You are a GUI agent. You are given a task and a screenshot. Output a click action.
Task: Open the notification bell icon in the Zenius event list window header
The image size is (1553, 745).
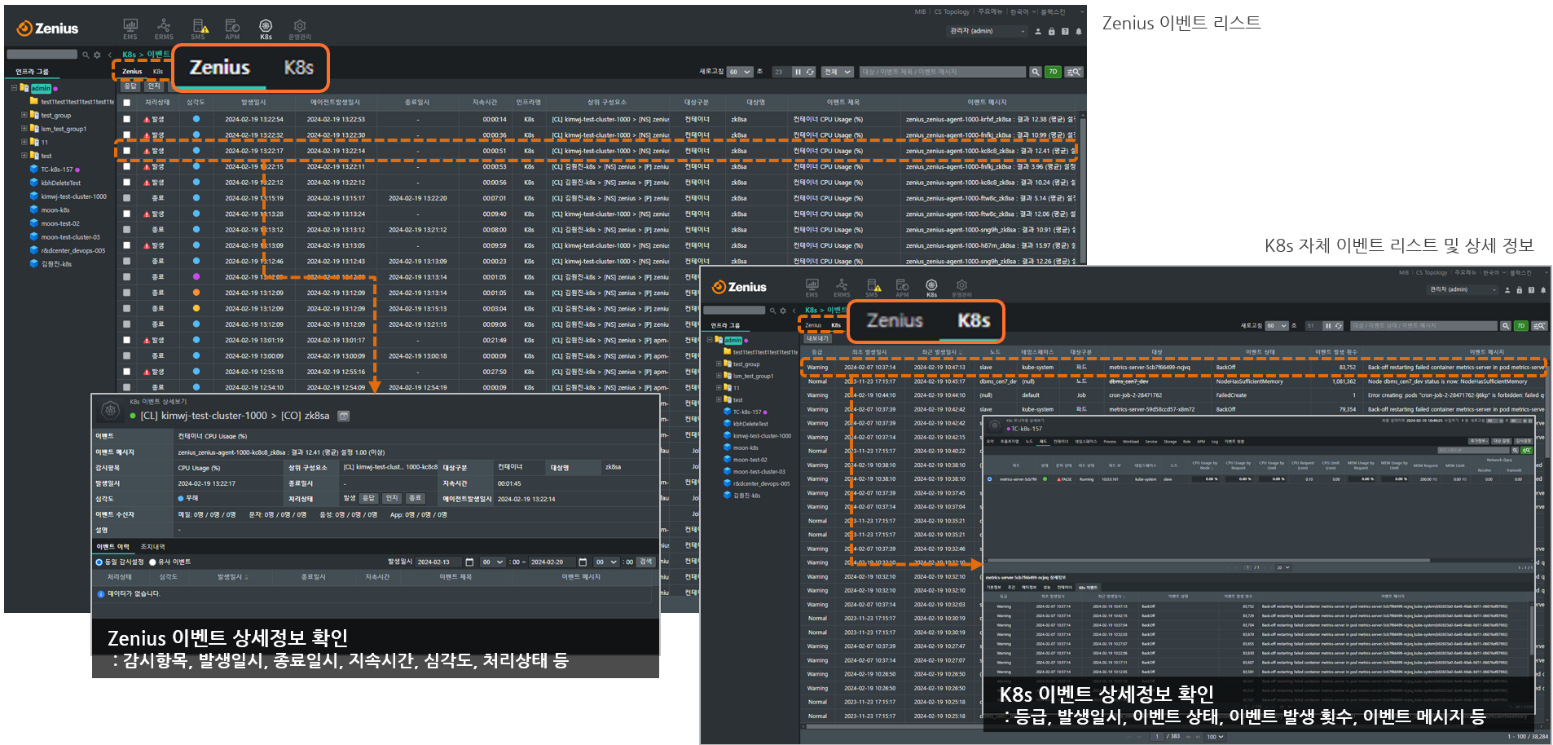tap(1079, 31)
